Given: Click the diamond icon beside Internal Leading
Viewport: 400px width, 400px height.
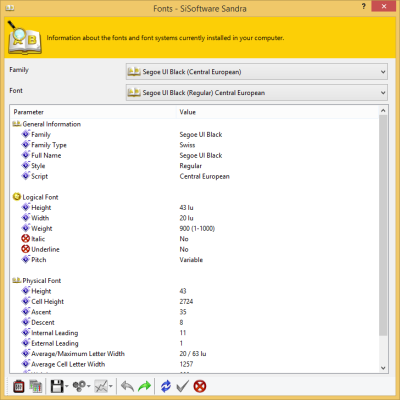Looking at the screenshot, I should (x=26, y=332).
